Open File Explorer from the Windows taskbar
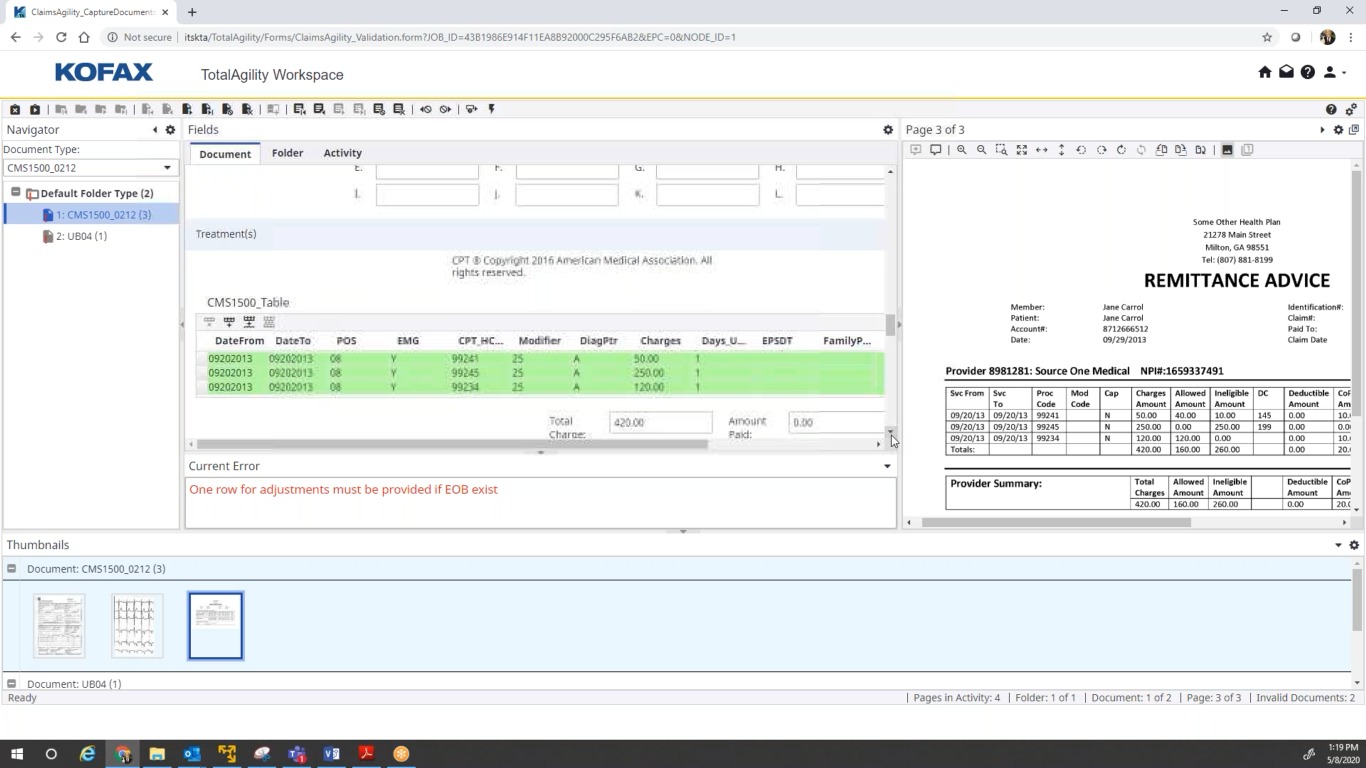 coord(157,754)
